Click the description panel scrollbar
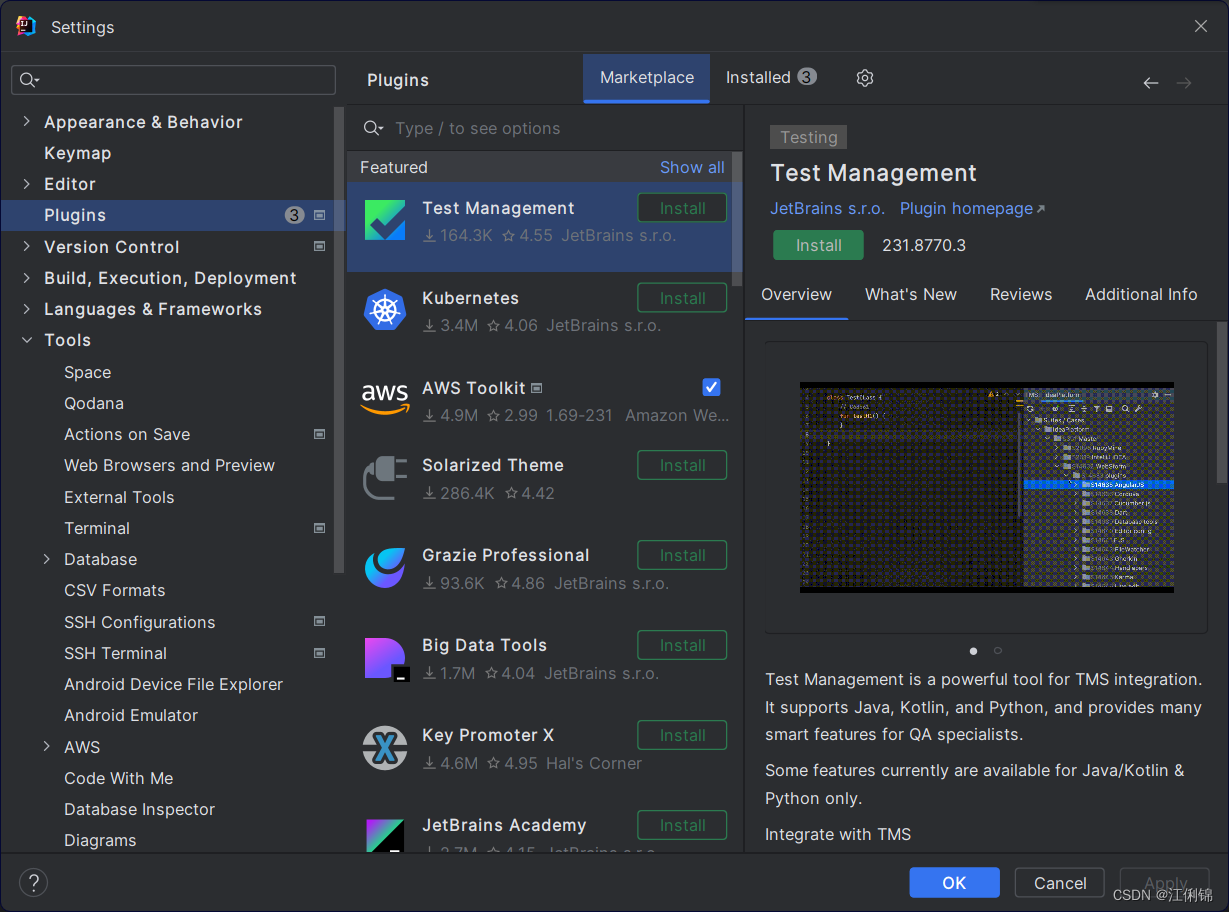The height and width of the screenshot is (912, 1229). click(1221, 400)
